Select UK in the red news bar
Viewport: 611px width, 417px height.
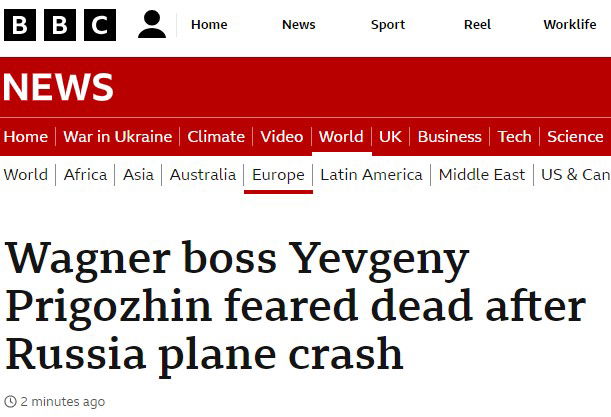pos(390,137)
